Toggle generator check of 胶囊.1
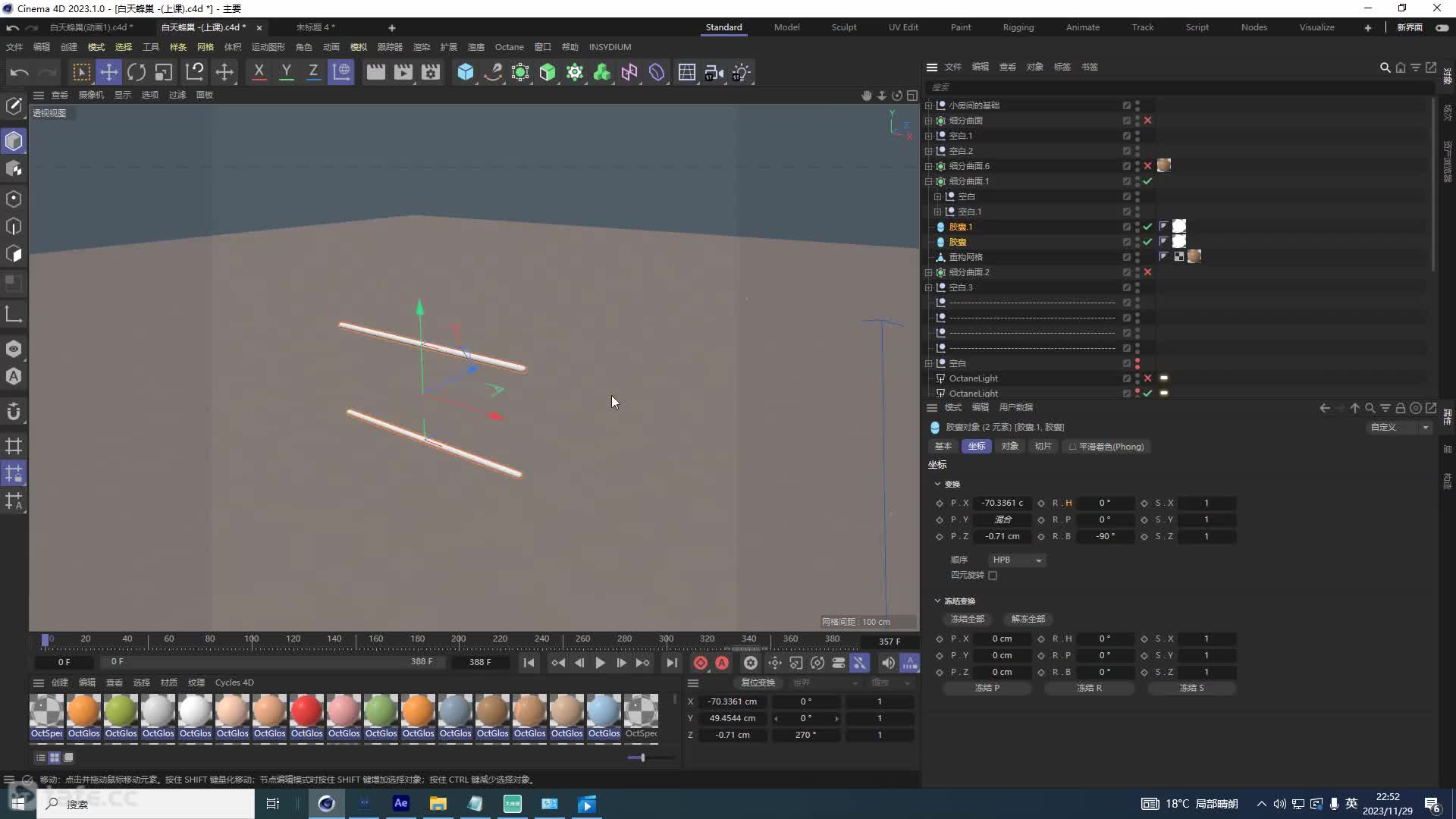Image resolution: width=1456 pixels, height=819 pixels. [1147, 227]
